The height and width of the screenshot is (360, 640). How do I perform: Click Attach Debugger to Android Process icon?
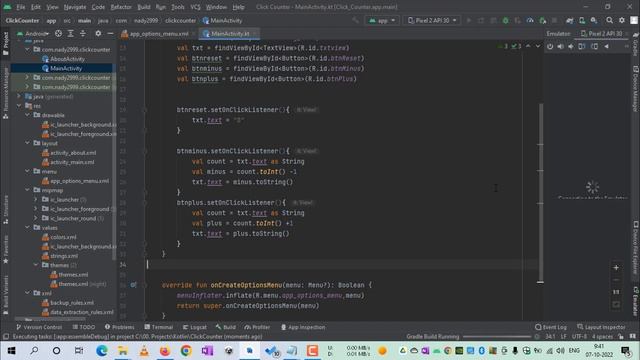point(542,20)
